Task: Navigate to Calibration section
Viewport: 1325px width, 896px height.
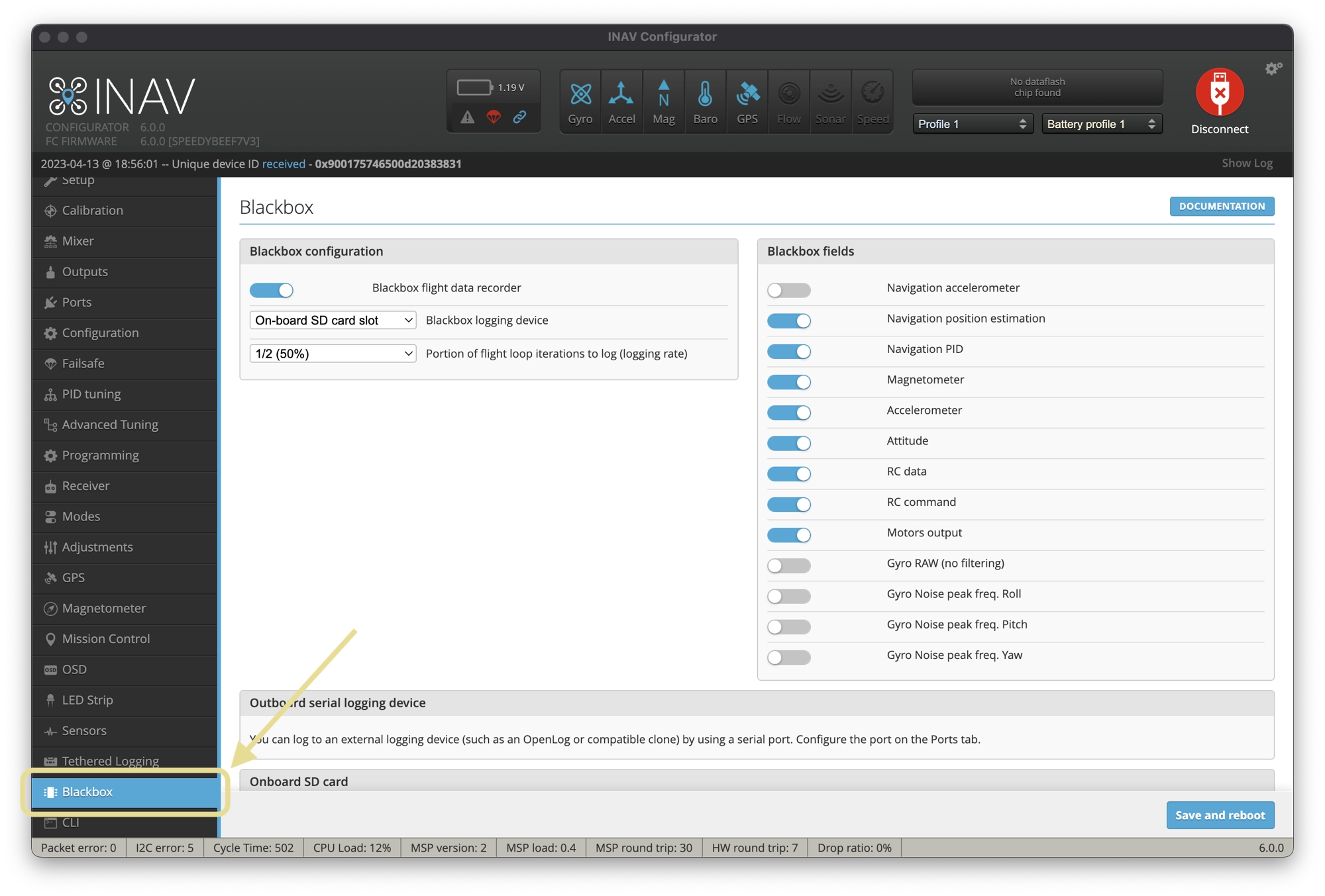Action: coord(93,210)
